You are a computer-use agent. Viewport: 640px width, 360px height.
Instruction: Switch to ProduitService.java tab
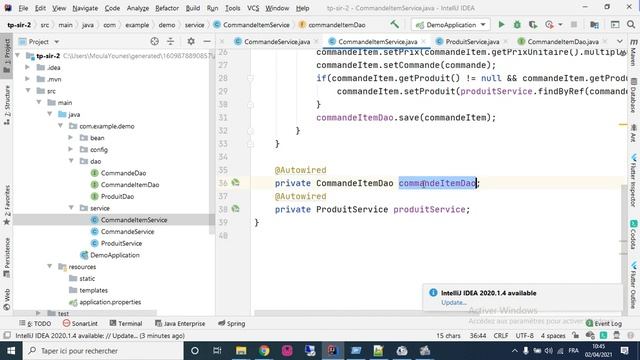471,41
